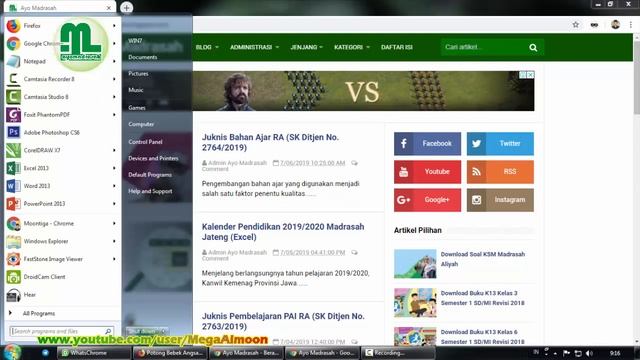
Task: Click the Windows Start orb
Action: click(13, 352)
